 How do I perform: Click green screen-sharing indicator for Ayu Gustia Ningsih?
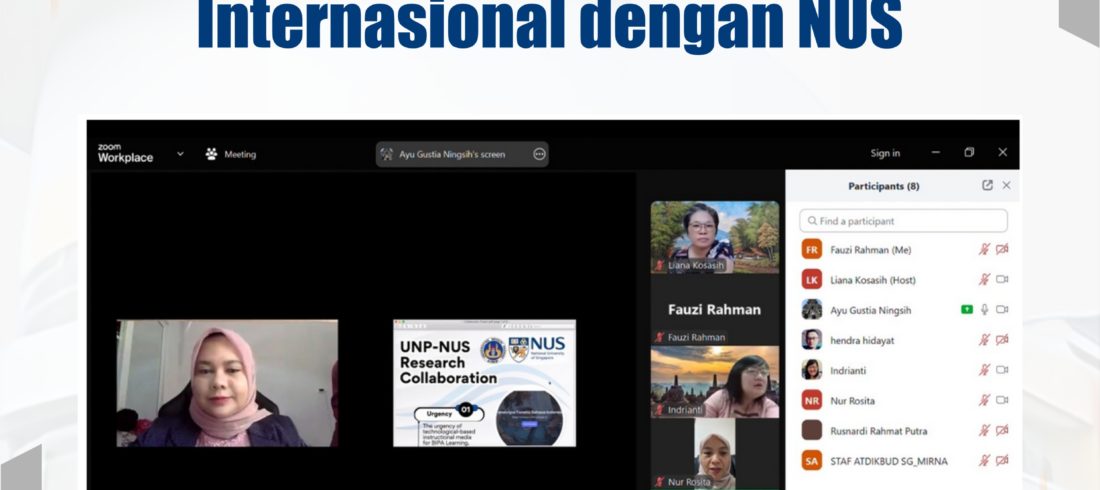967,310
